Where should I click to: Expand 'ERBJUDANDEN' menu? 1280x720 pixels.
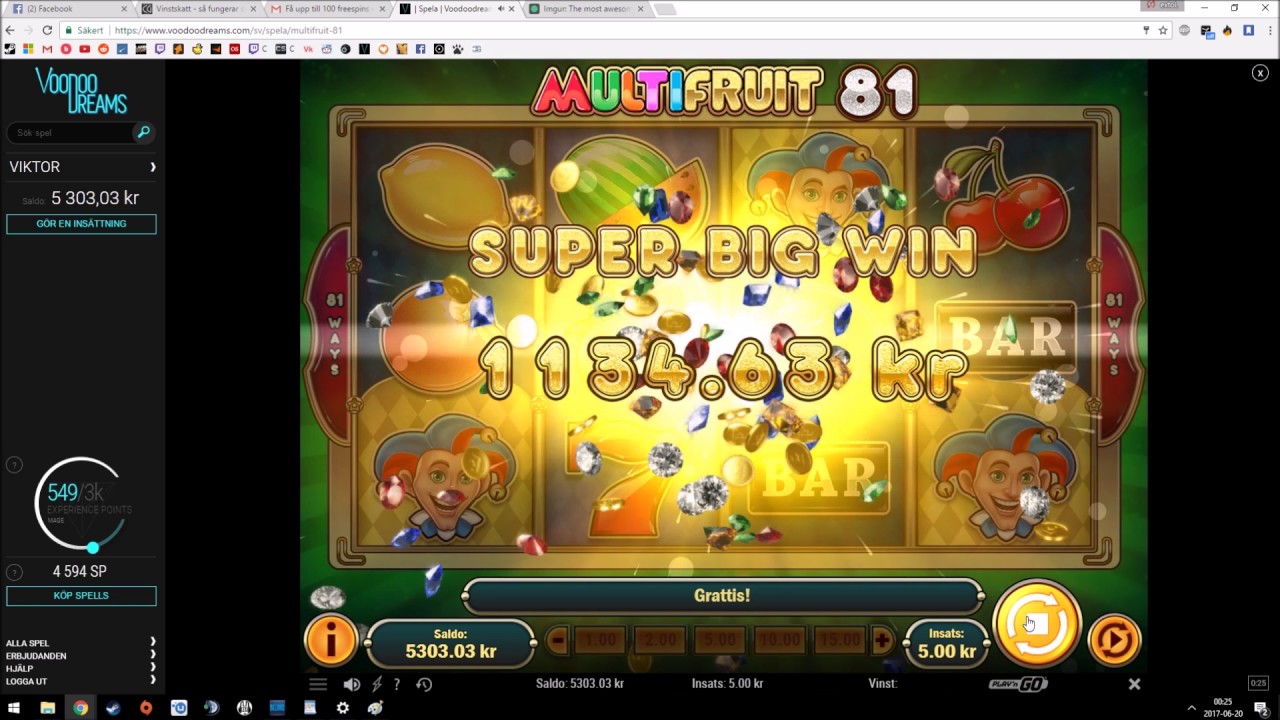tap(81, 656)
